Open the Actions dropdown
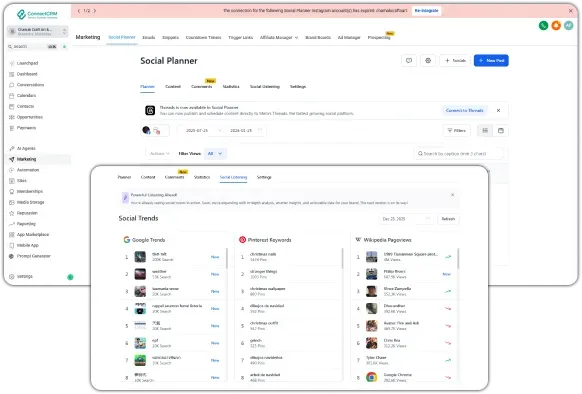Screen dimensions: 582x394 tap(159, 153)
